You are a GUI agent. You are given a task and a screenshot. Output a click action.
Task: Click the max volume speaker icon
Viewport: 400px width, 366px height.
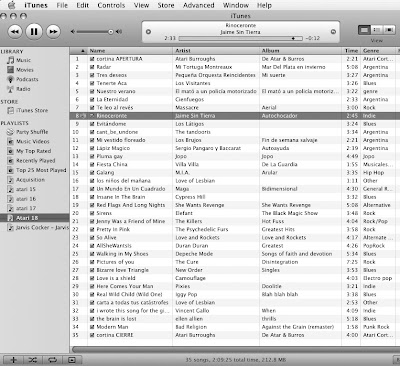click(119, 32)
